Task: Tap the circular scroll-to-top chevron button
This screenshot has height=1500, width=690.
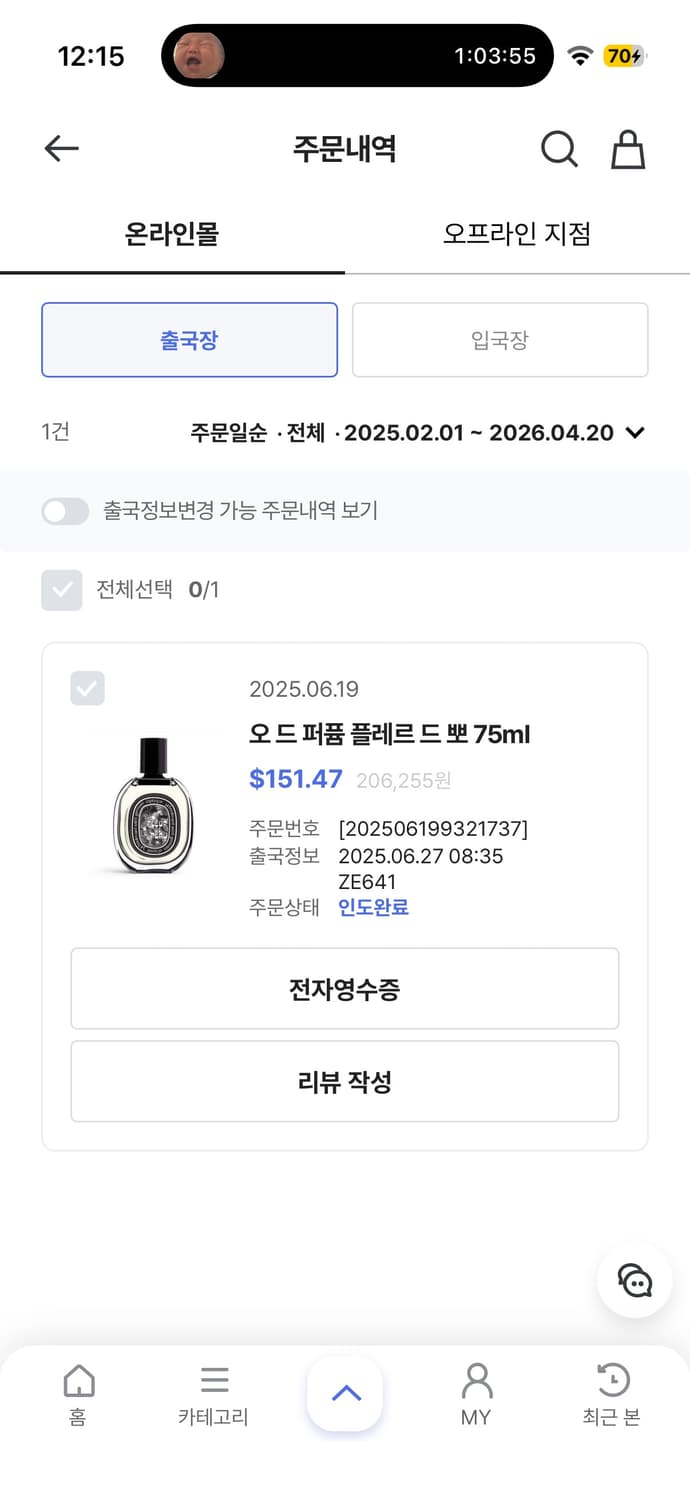Action: pos(345,1390)
